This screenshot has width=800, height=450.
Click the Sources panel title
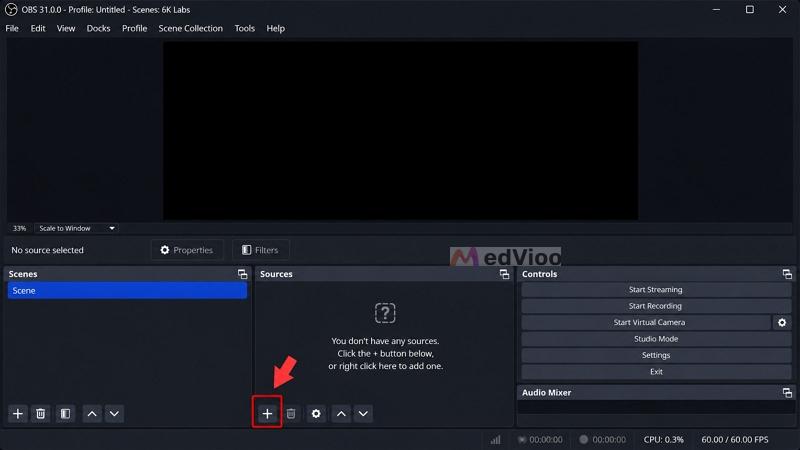[276, 274]
